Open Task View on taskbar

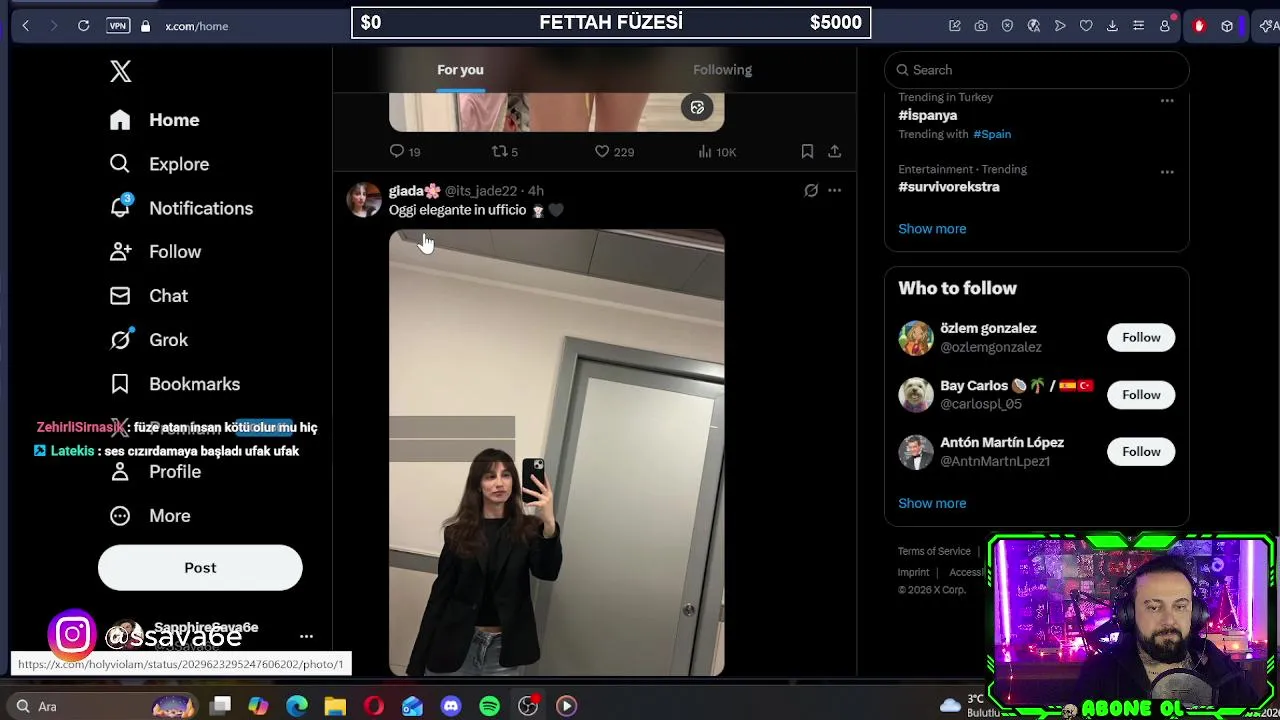point(221,706)
